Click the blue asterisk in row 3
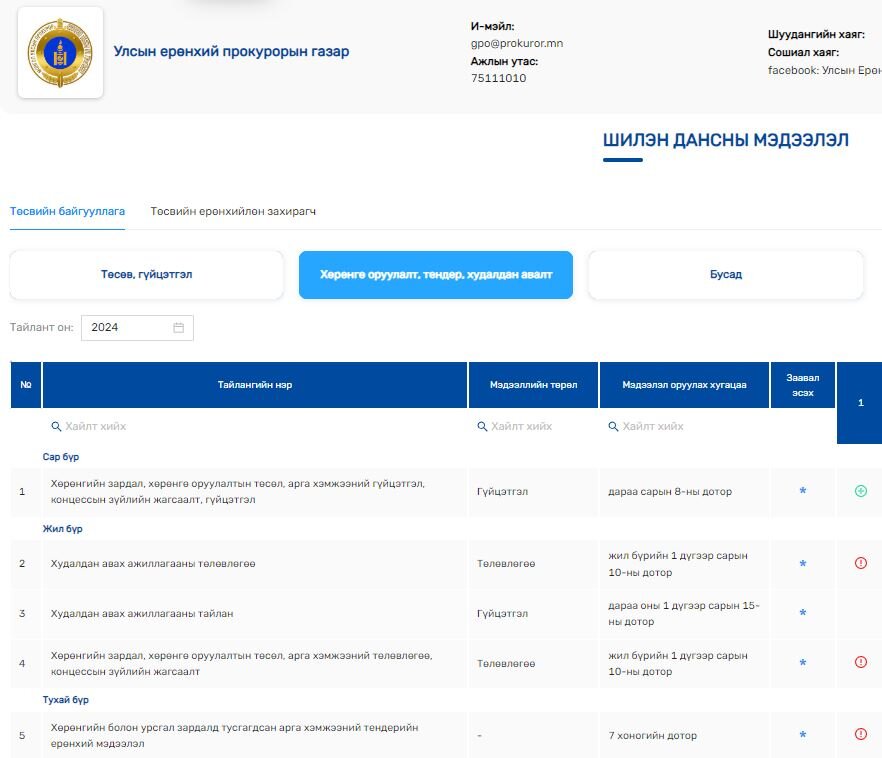882x758 pixels. click(802, 614)
